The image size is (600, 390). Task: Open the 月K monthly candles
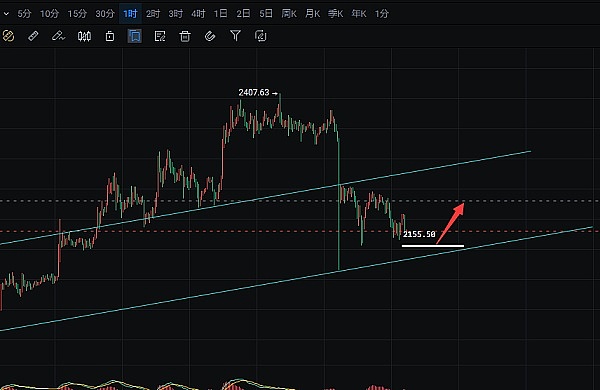tap(313, 14)
